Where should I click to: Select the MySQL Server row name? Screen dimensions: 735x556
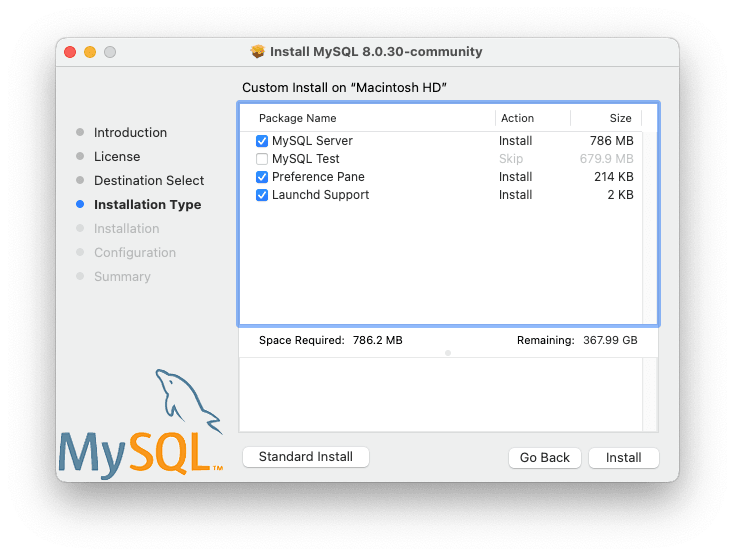pos(312,141)
